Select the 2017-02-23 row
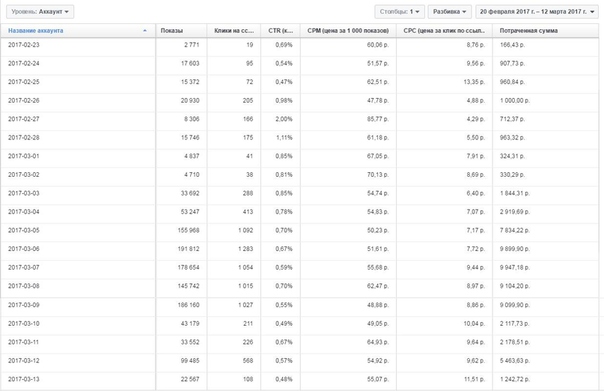604x391 pixels. tap(300, 45)
